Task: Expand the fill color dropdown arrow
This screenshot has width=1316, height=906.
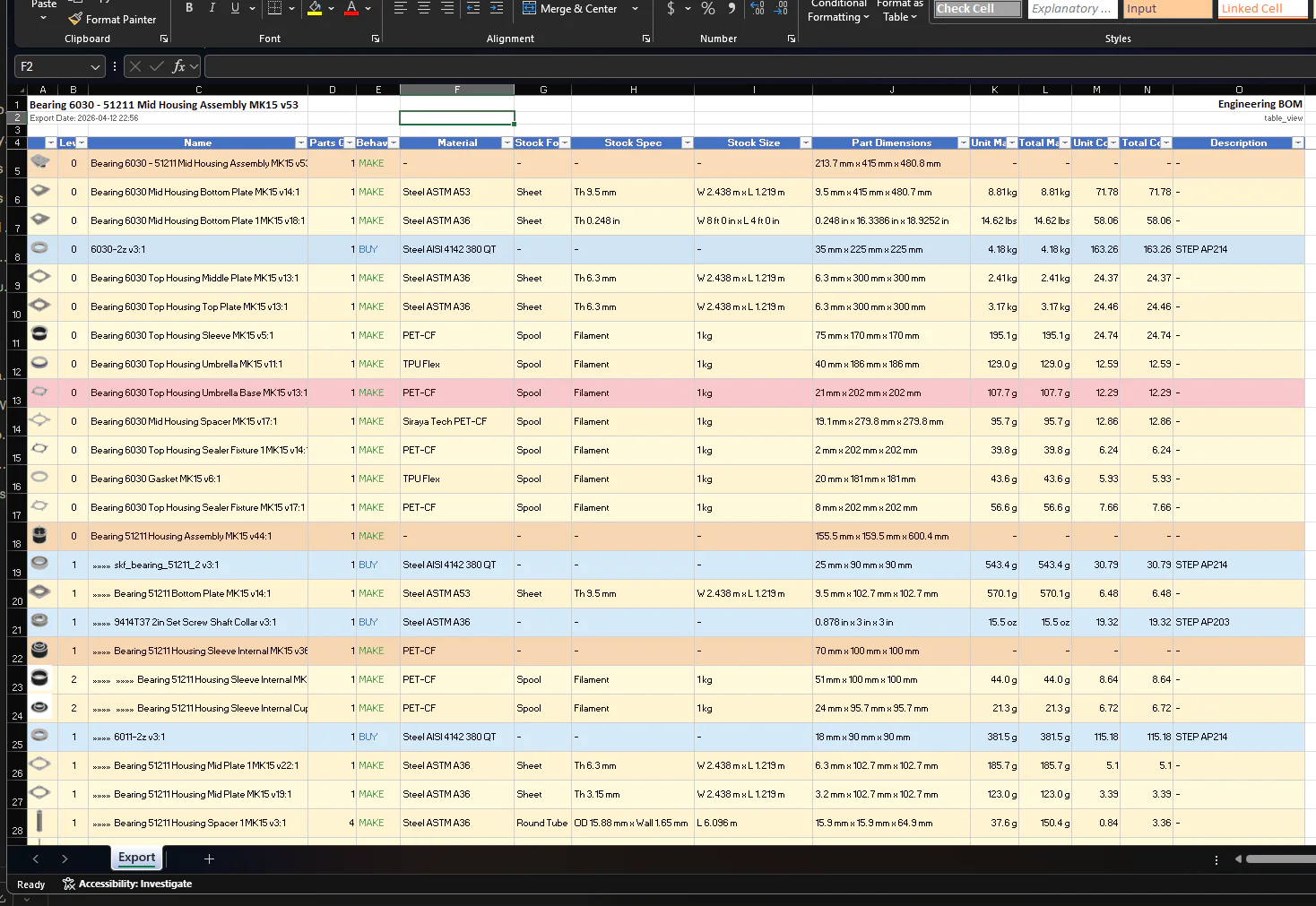Action: click(x=332, y=8)
